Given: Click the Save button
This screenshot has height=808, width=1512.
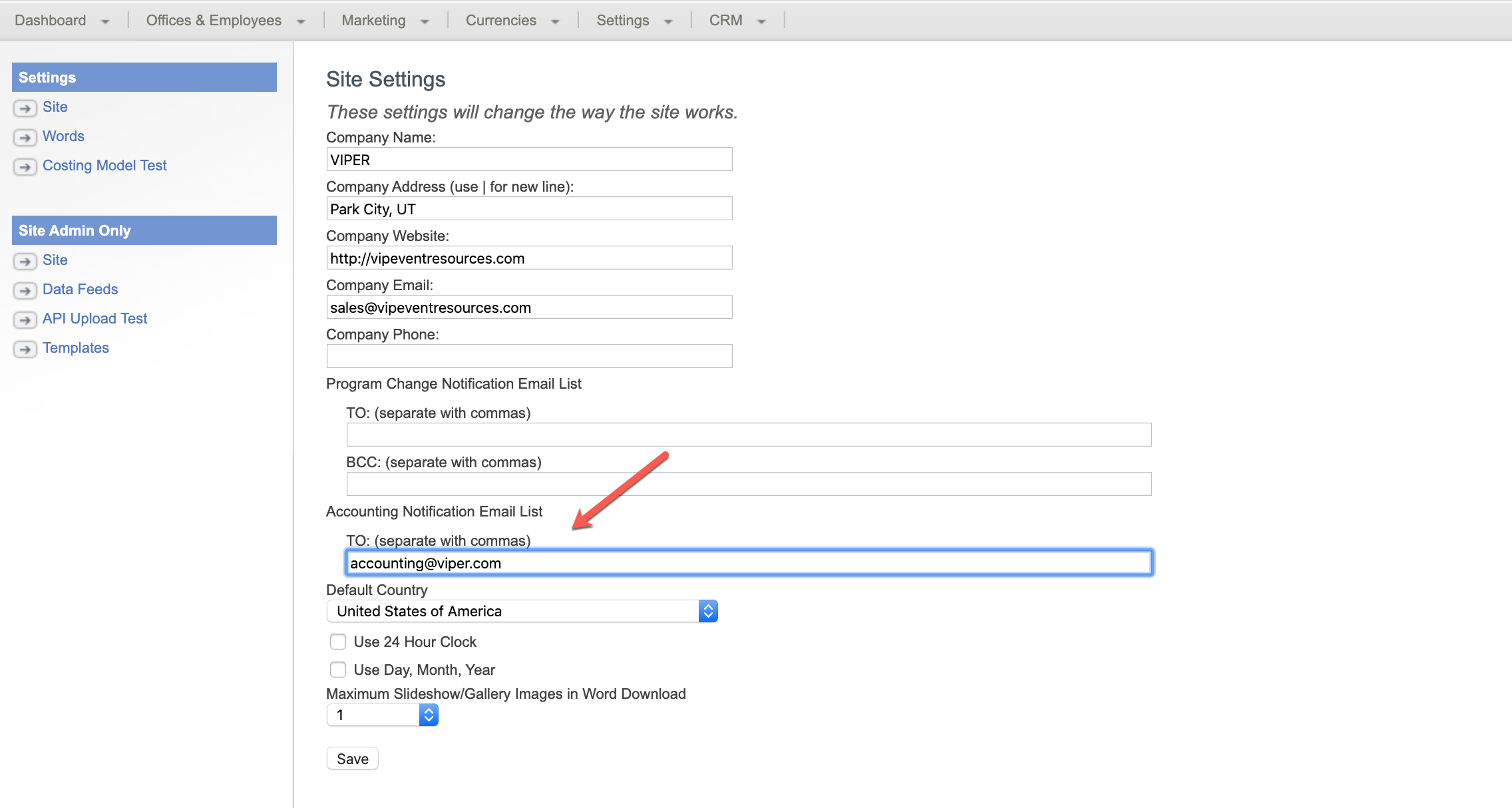Looking at the screenshot, I should (352, 759).
